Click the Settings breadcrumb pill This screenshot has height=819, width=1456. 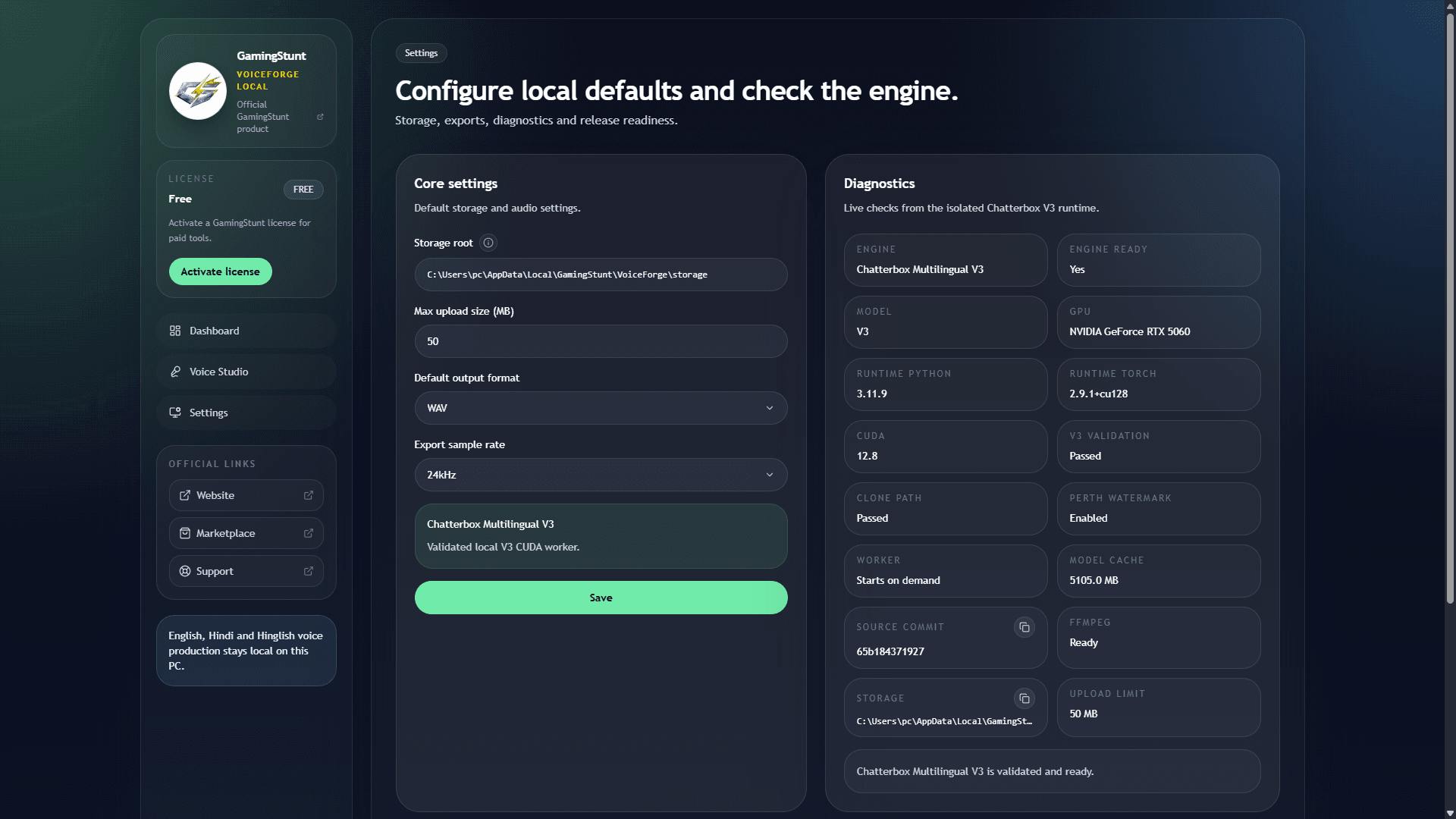point(421,53)
